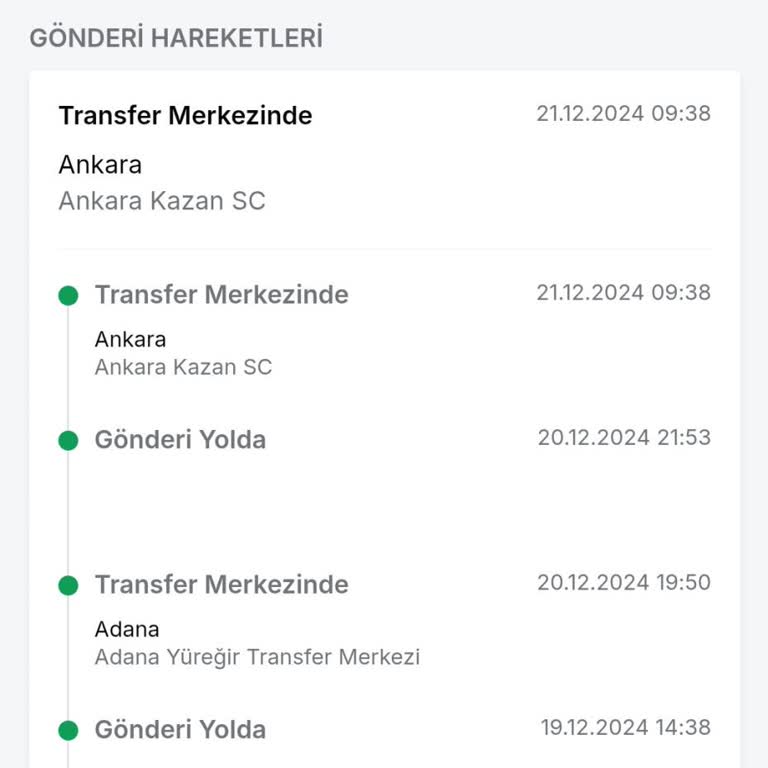The height and width of the screenshot is (768, 768).
Task: Select the green dot next to Adana entry
Action: click(68, 585)
